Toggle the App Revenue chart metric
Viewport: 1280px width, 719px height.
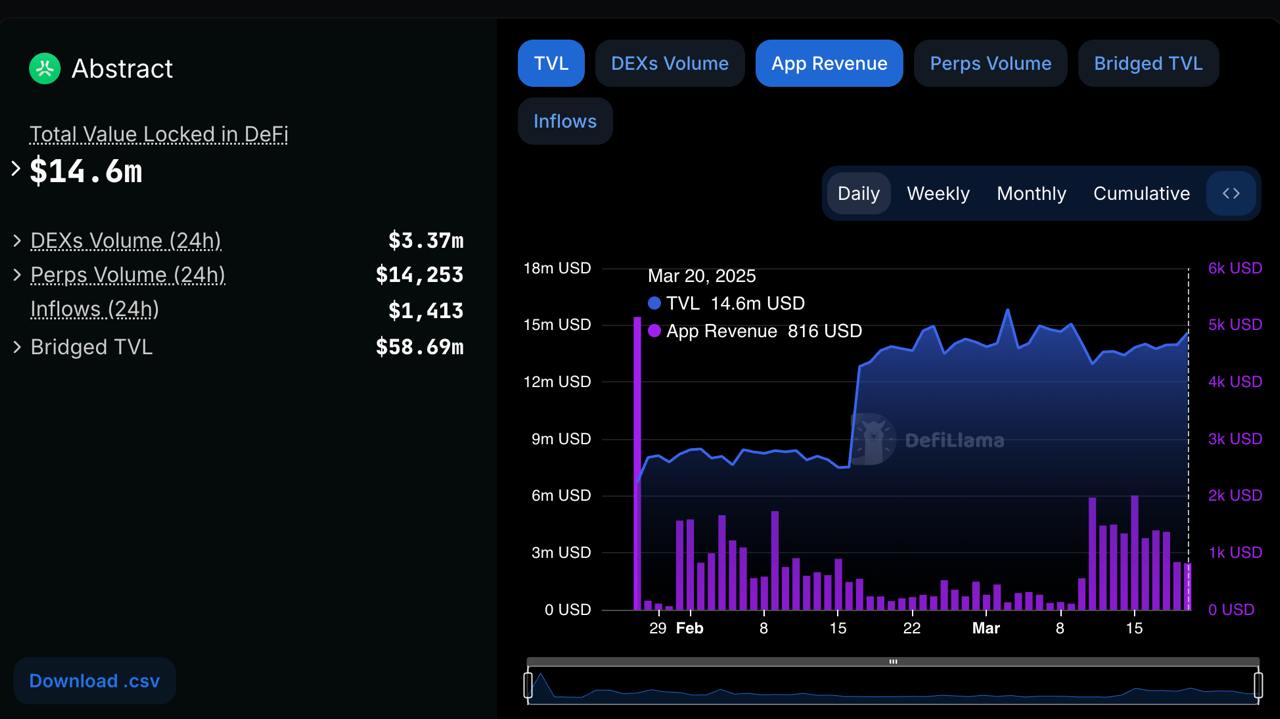pyautogui.click(x=829, y=63)
